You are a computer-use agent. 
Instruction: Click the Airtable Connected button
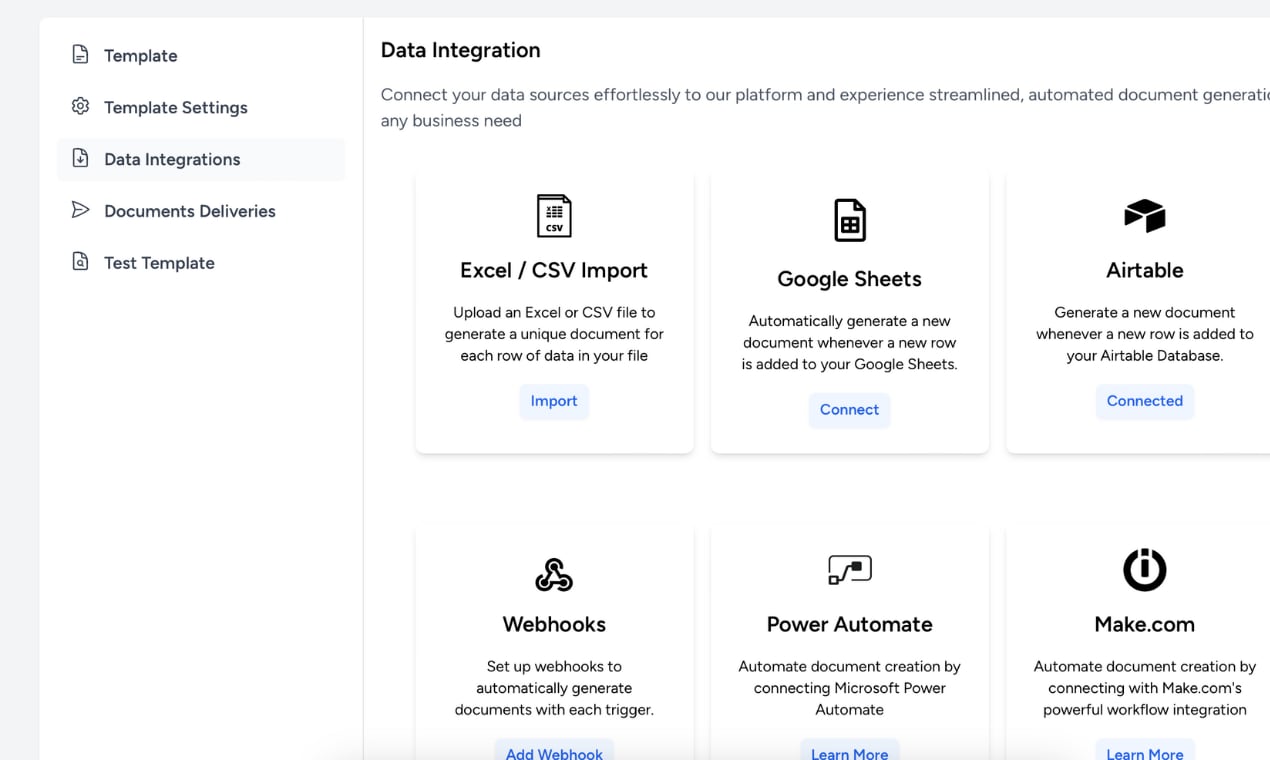[1144, 401]
